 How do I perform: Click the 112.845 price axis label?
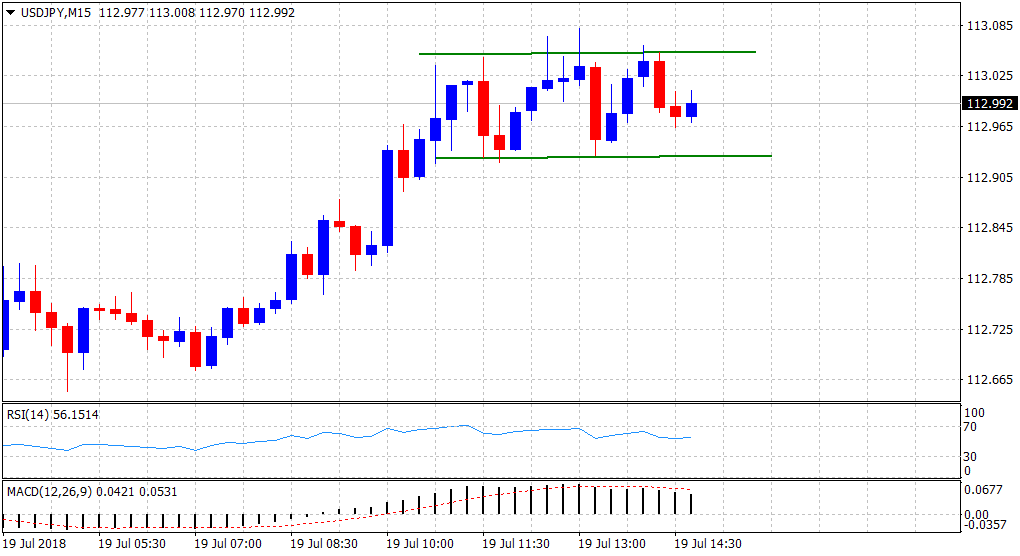pos(990,228)
